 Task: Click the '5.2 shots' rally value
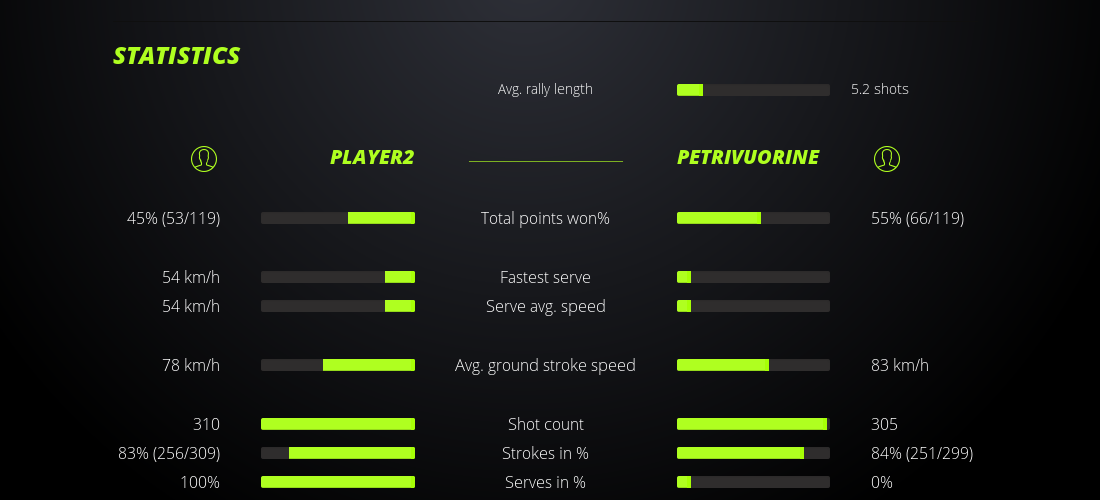pos(880,89)
